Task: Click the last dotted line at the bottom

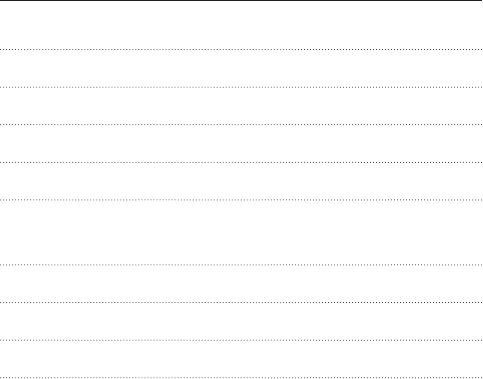Action: [241, 378]
